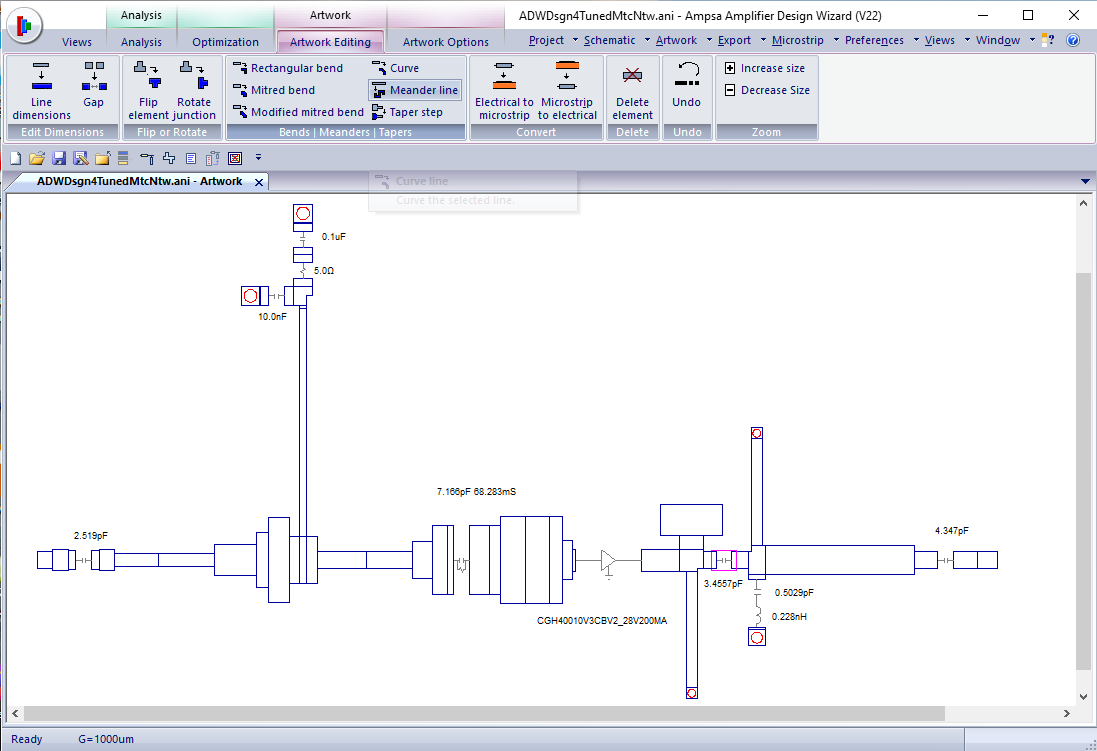1097x751 pixels.
Task: Switch to the Artwork Options tab
Action: pyautogui.click(x=446, y=42)
